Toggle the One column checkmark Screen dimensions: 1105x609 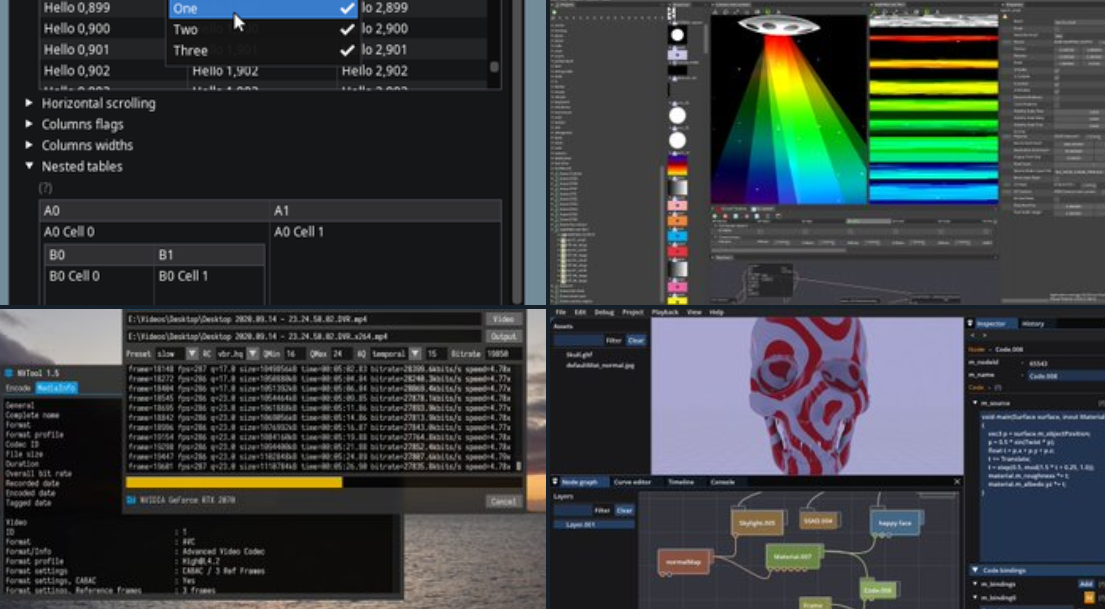point(347,8)
